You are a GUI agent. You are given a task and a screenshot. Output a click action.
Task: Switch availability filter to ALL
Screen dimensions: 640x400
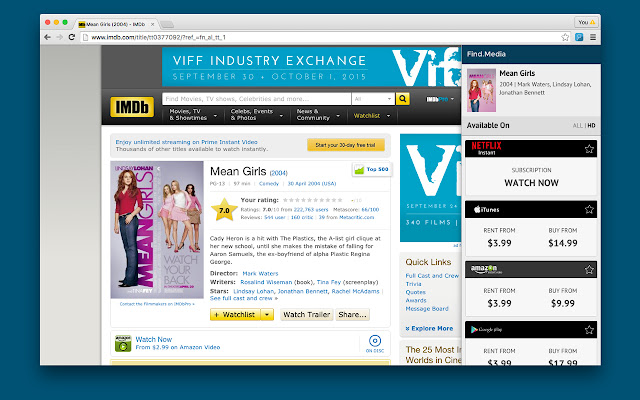click(x=578, y=126)
